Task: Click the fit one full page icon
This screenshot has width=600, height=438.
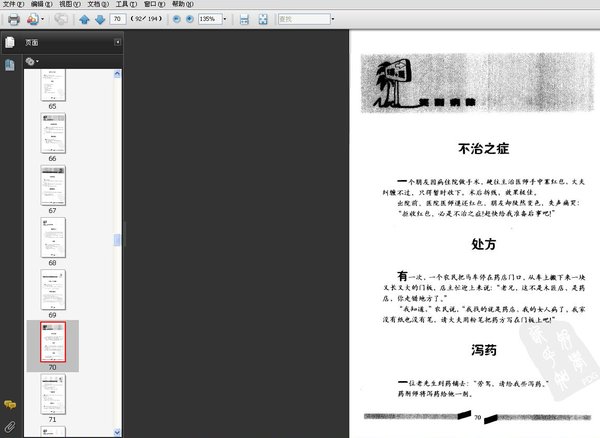Action: pyautogui.click(x=263, y=19)
